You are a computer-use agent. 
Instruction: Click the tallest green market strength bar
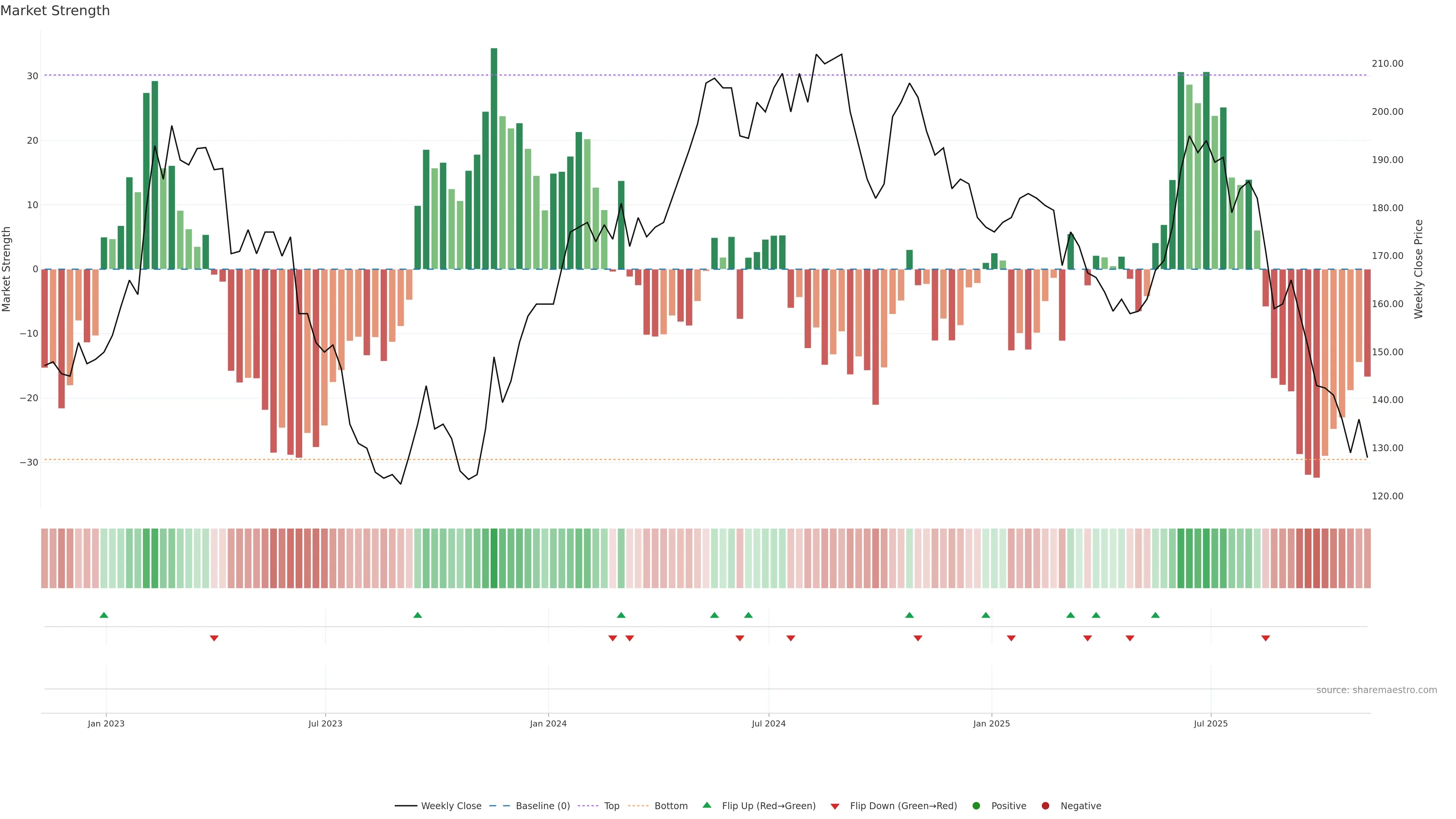[x=494, y=158]
